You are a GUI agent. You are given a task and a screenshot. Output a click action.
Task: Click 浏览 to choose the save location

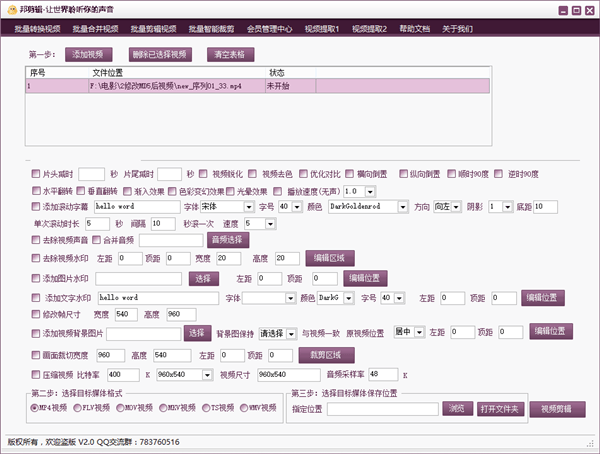click(455, 408)
